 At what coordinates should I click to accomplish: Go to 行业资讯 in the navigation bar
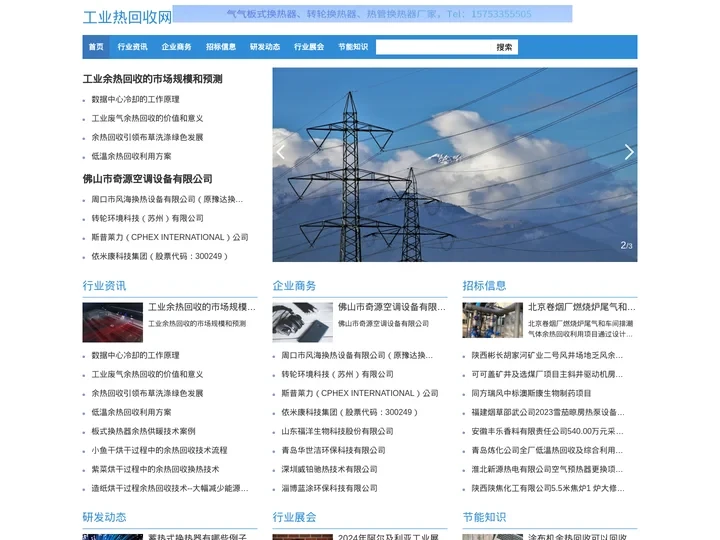[x=132, y=47]
